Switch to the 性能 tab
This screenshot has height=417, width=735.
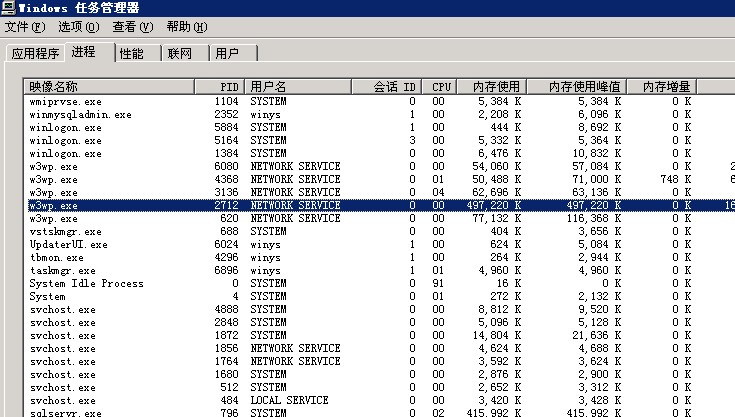137,53
